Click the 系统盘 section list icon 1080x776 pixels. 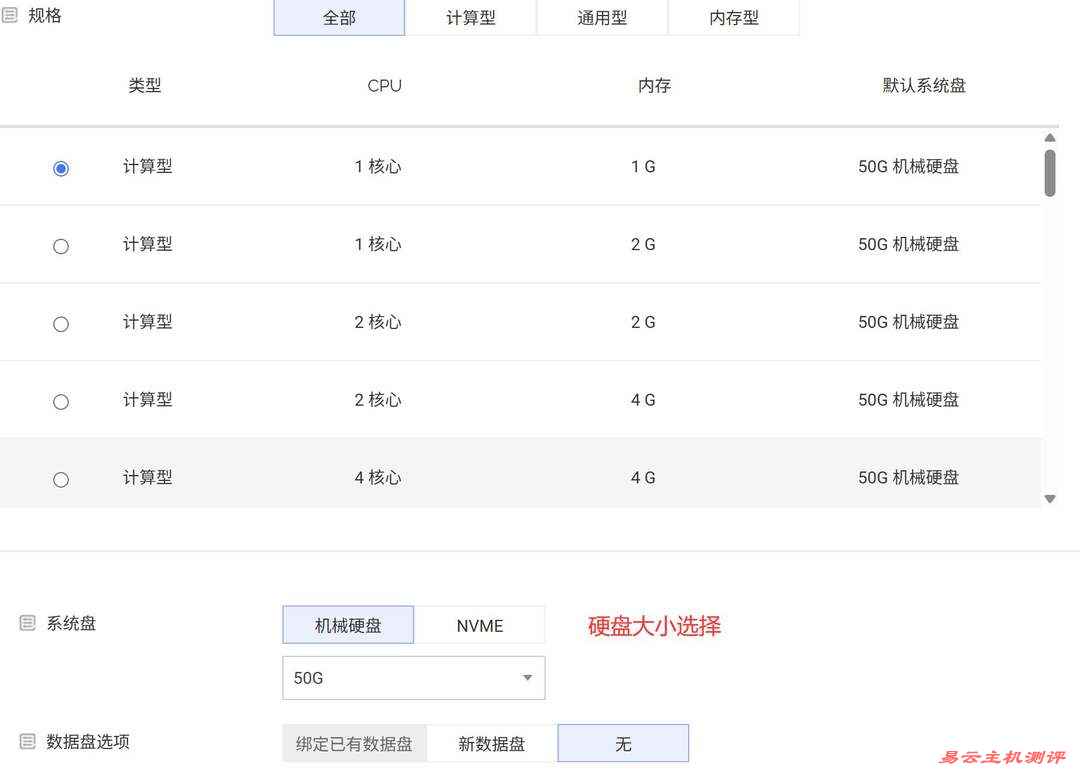(27, 621)
